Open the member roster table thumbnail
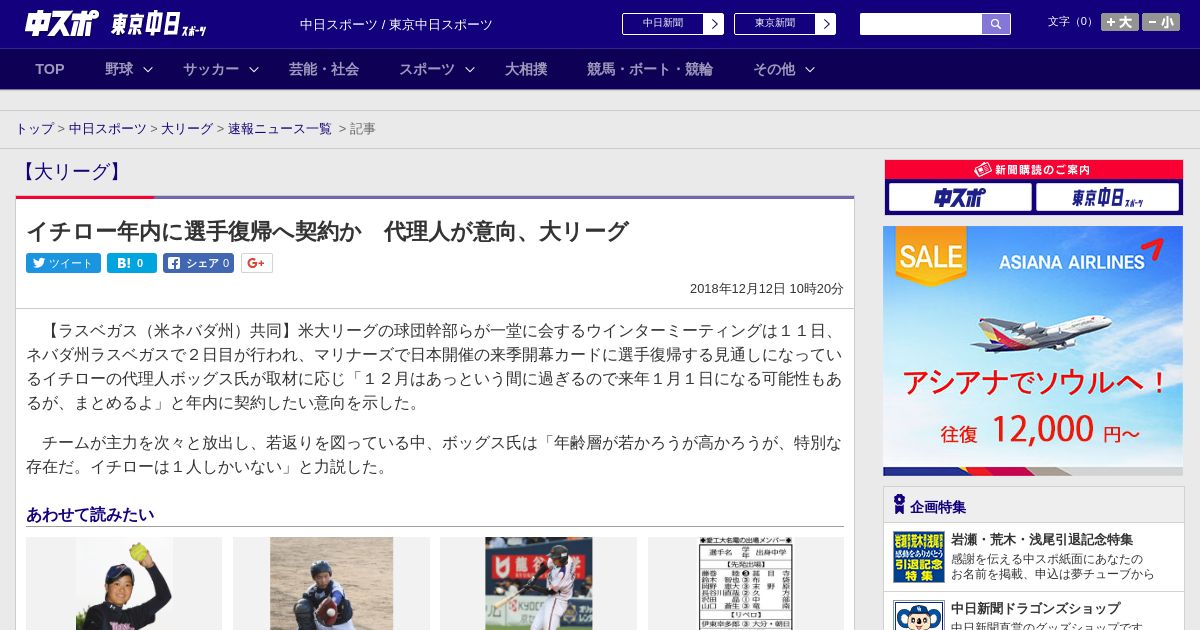1200x630 pixels. point(746,584)
